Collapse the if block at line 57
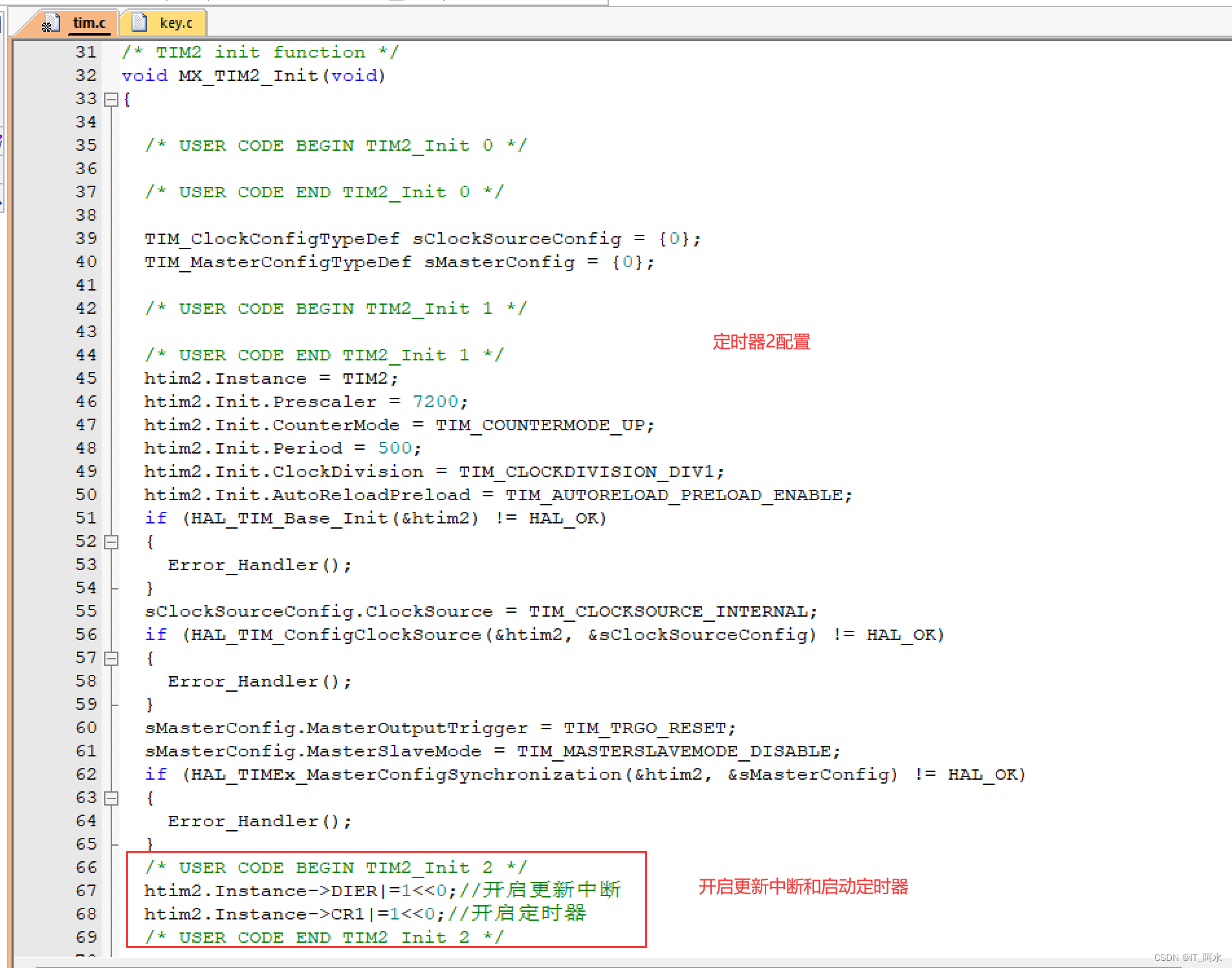The image size is (1232, 968). pos(111,658)
